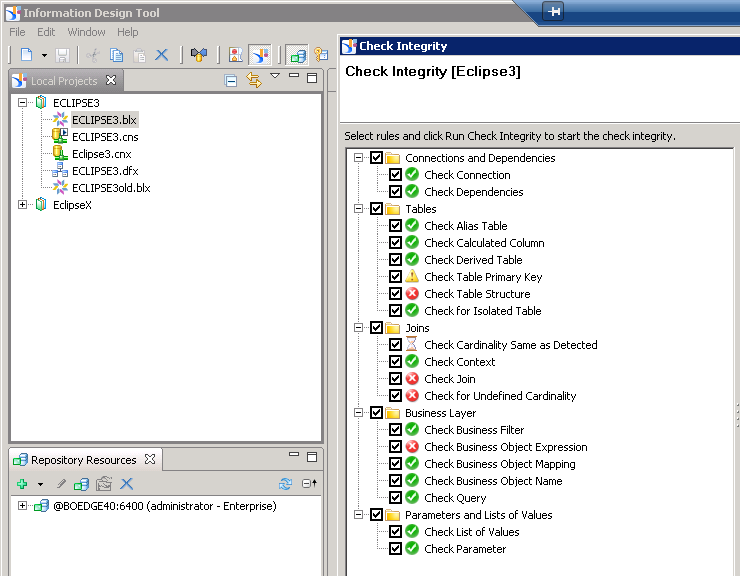Open dropdown arrow beside green plus icon
The width and height of the screenshot is (740, 576).
(41, 484)
